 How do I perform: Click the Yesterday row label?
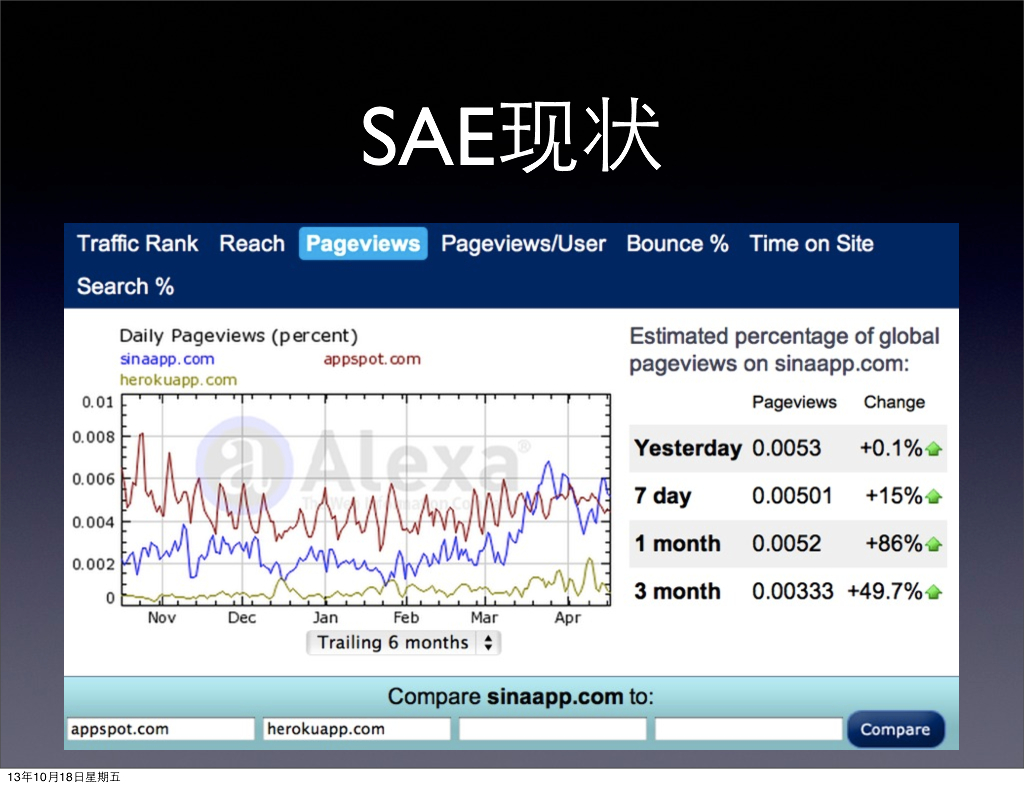click(688, 448)
